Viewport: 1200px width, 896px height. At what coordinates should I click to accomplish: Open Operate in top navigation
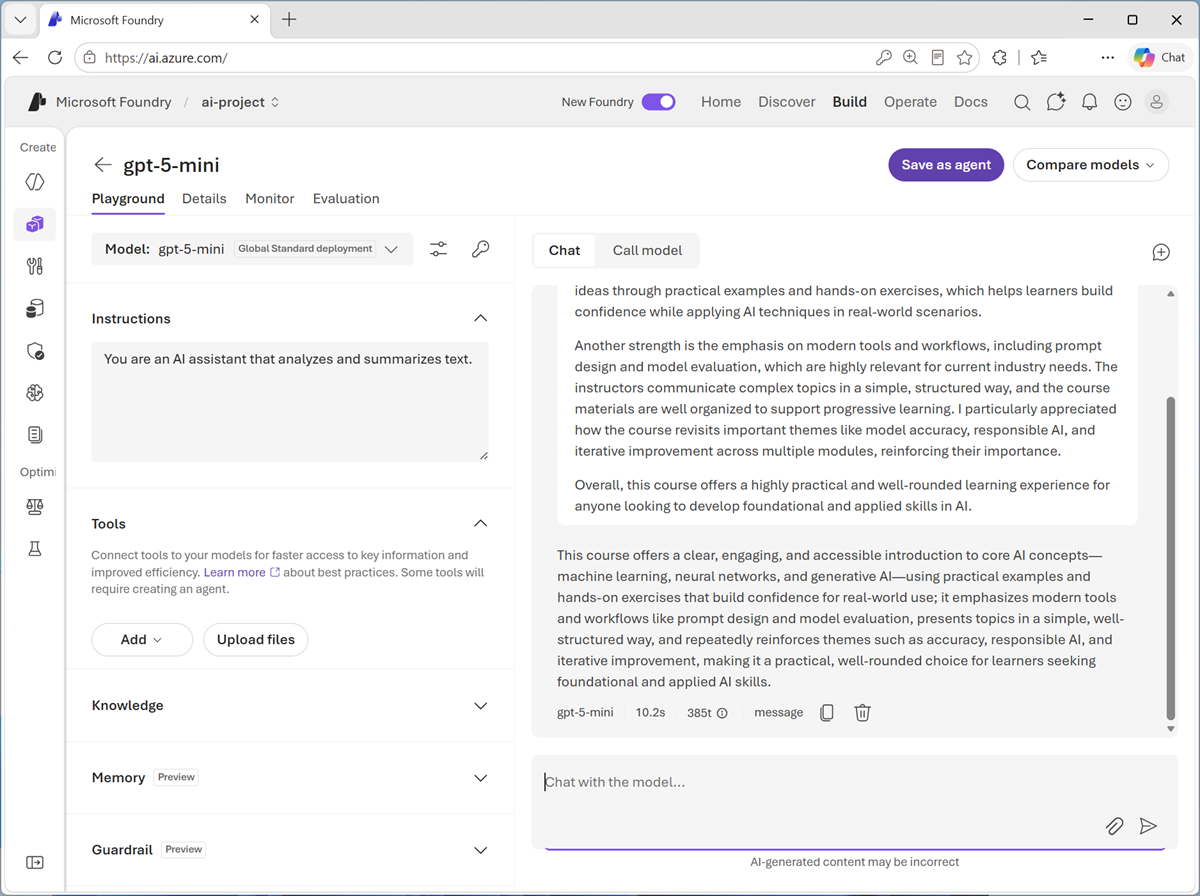coord(910,102)
